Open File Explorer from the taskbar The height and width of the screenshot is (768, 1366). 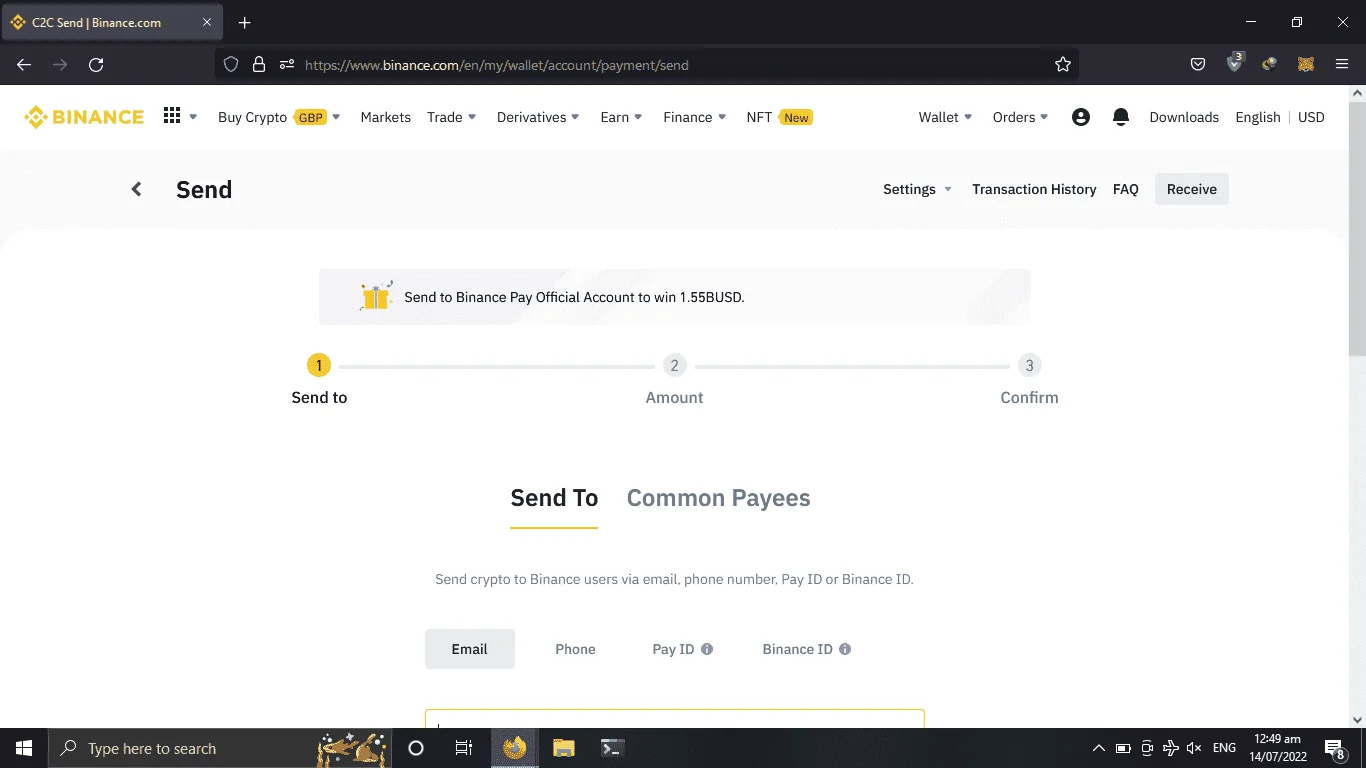click(564, 748)
